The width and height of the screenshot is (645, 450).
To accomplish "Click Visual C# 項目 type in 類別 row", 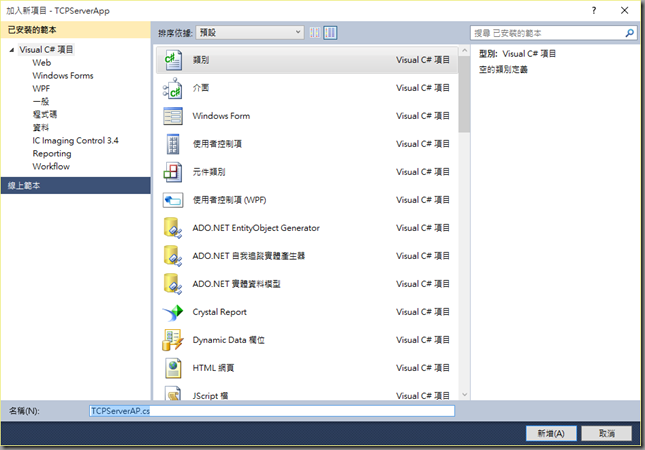I will 423,60.
